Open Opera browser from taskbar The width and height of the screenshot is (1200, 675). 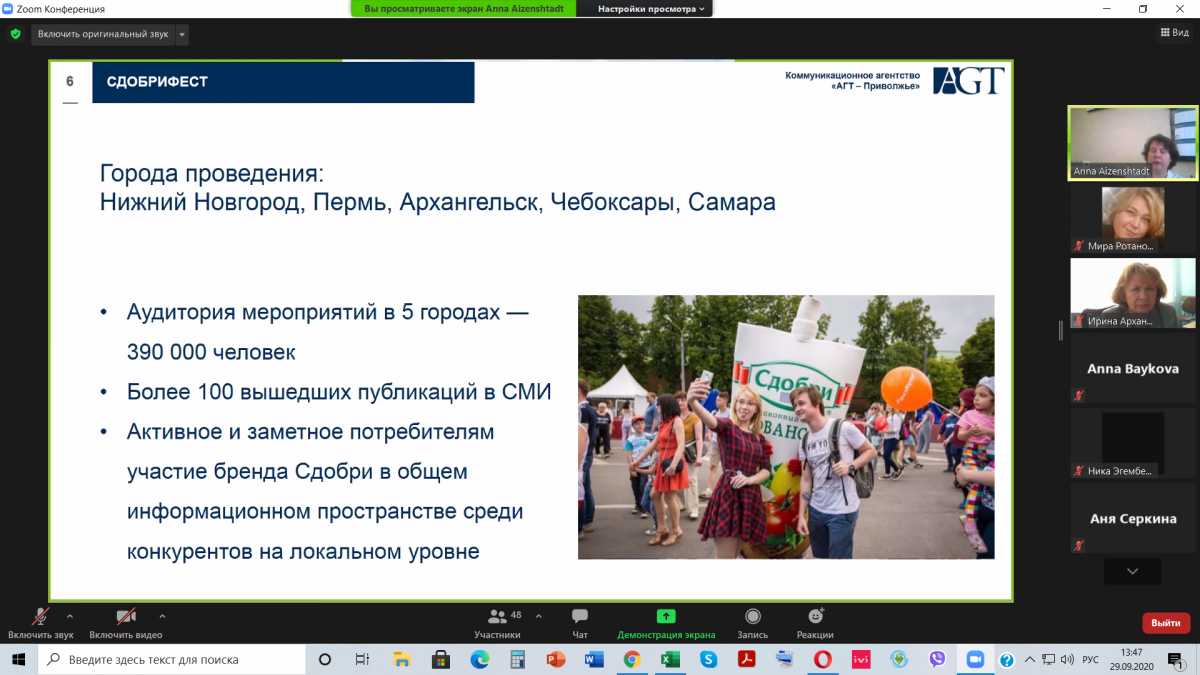(x=823, y=660)
